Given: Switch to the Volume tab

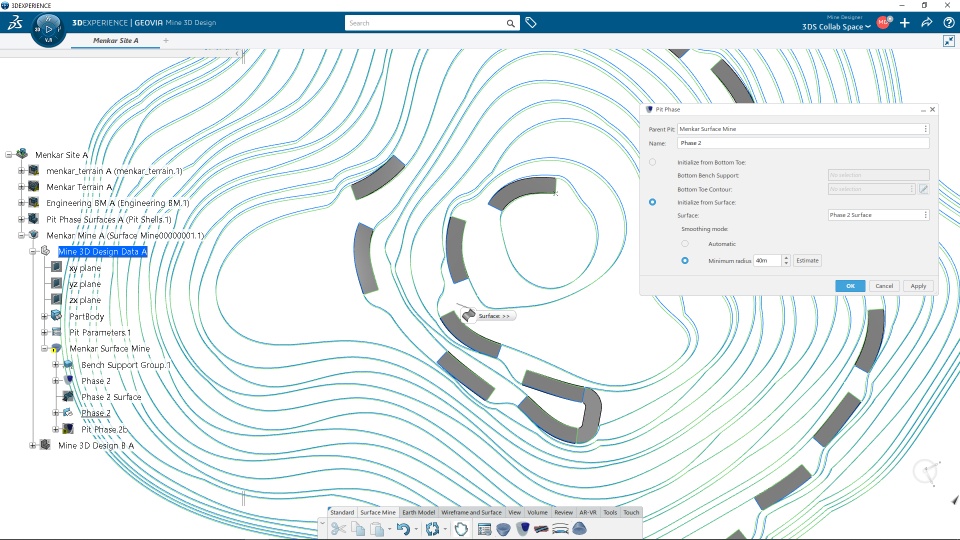Looking at the screenshot, I should point(538,512).
